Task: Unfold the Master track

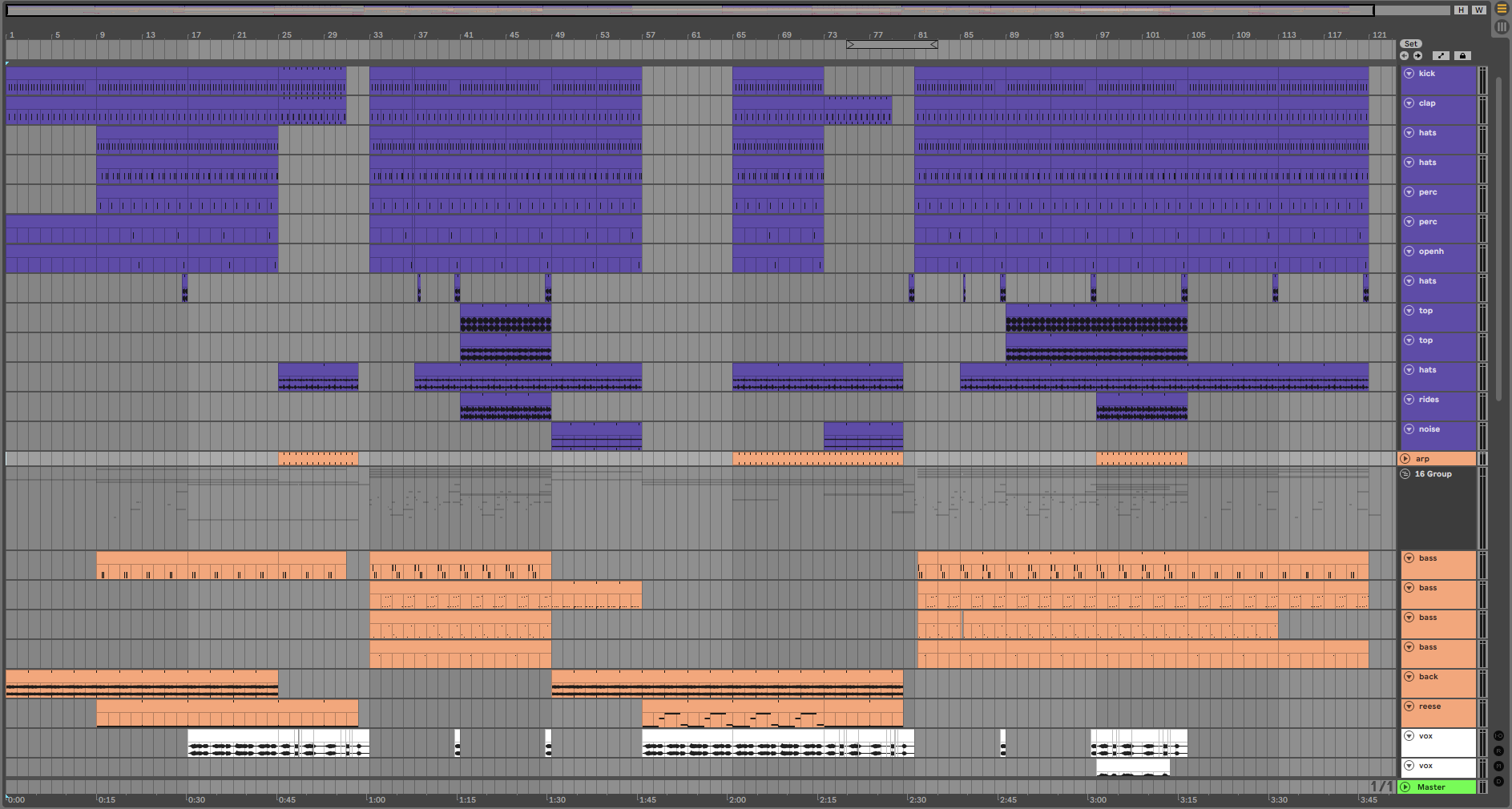Action: pos(1405,787)
